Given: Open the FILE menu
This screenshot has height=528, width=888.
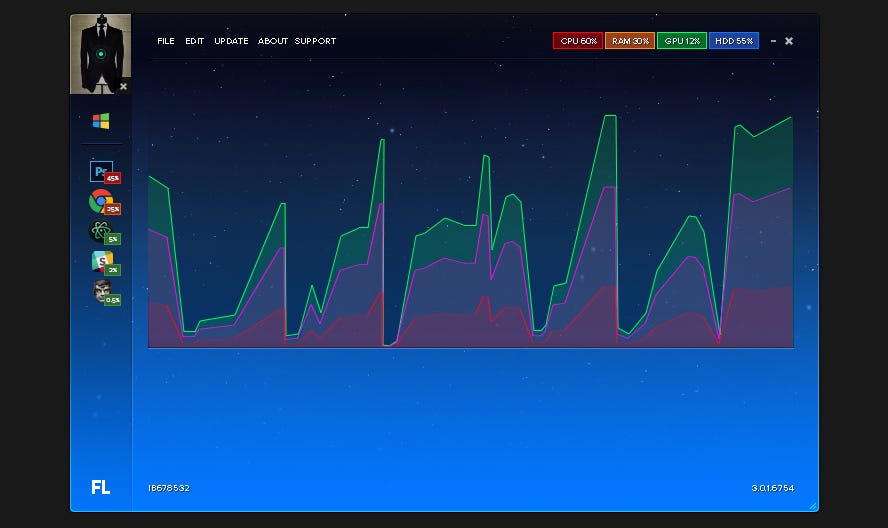Looking at the screenshot, I should pyautogui.click(x=166, y=41).
